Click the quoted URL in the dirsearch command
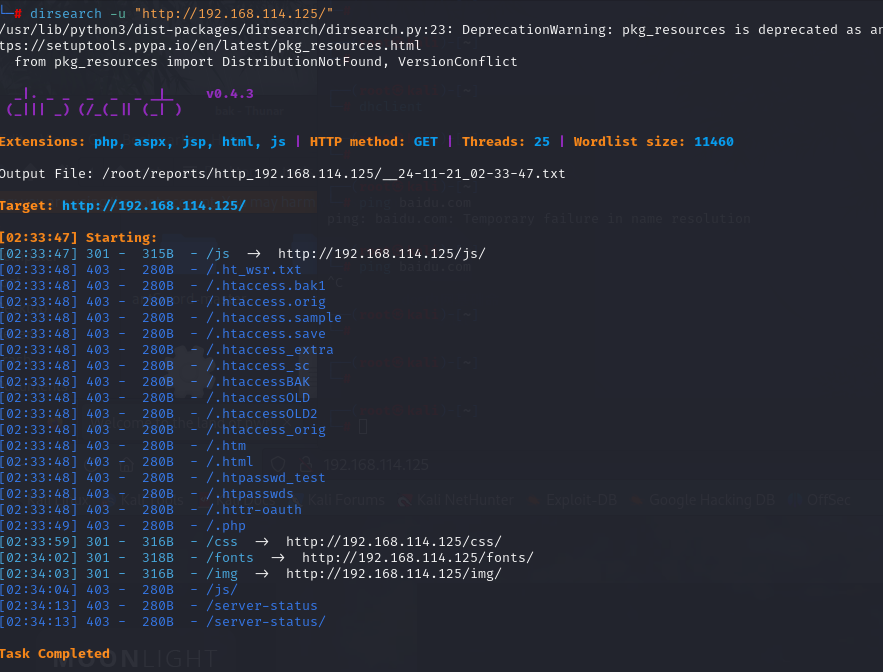 click(x=234, y=13)
